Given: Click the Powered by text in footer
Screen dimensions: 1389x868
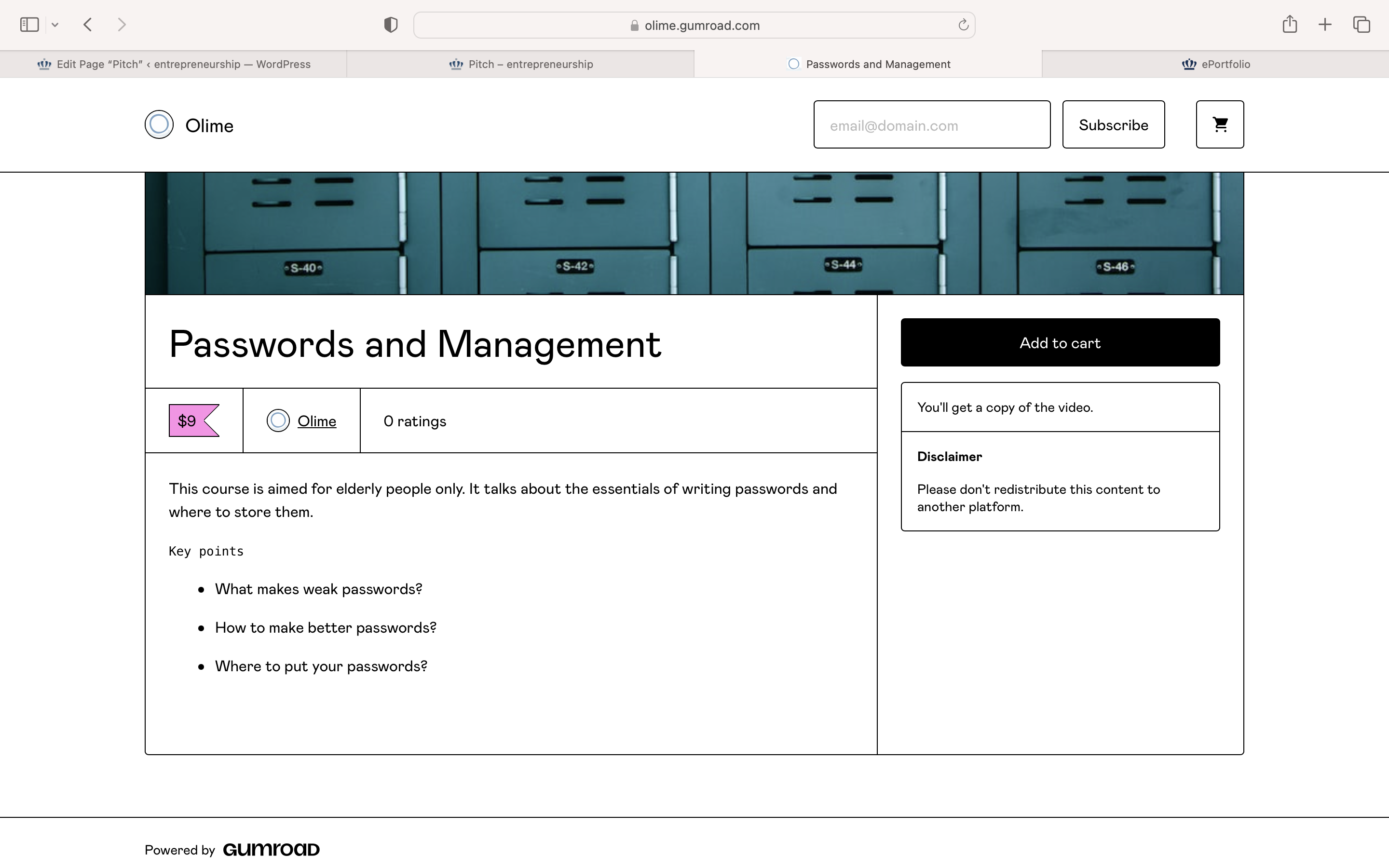Looking at the screenshot, I should pyautogui.click(x=179, y=850).
